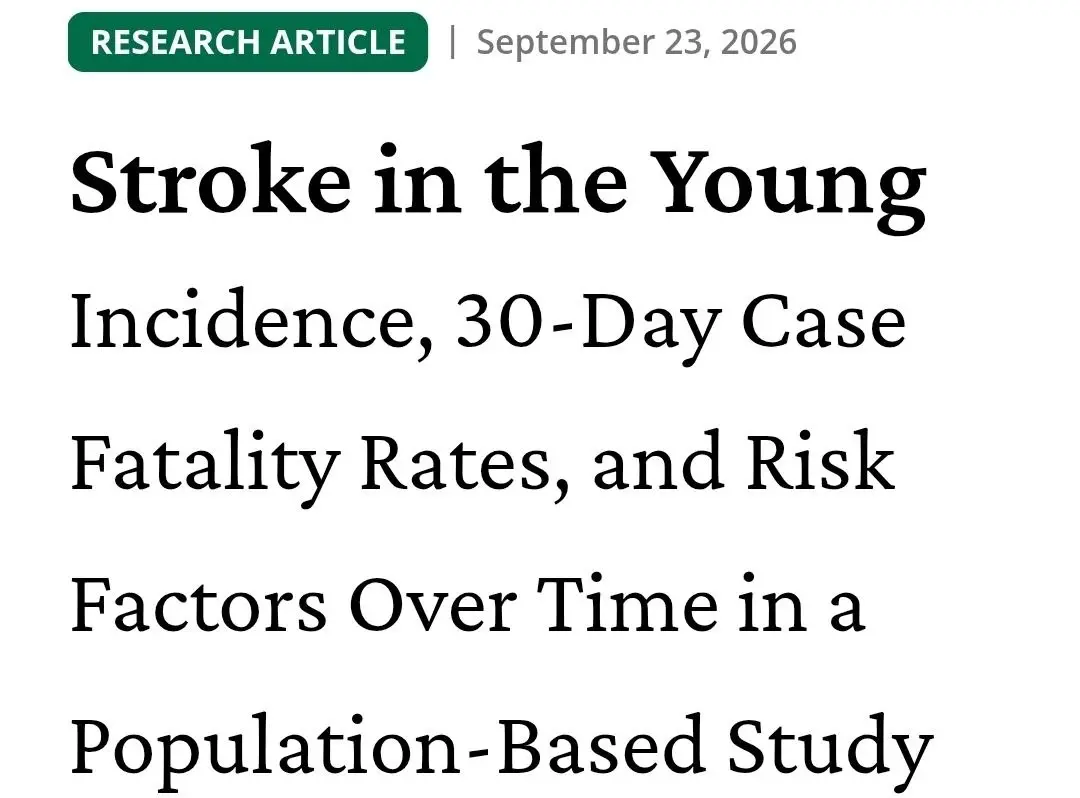Click the word Fatality in the subtitle
Image resolution: width=1080 pixels, height=798 pixels.
coord(205,467)
